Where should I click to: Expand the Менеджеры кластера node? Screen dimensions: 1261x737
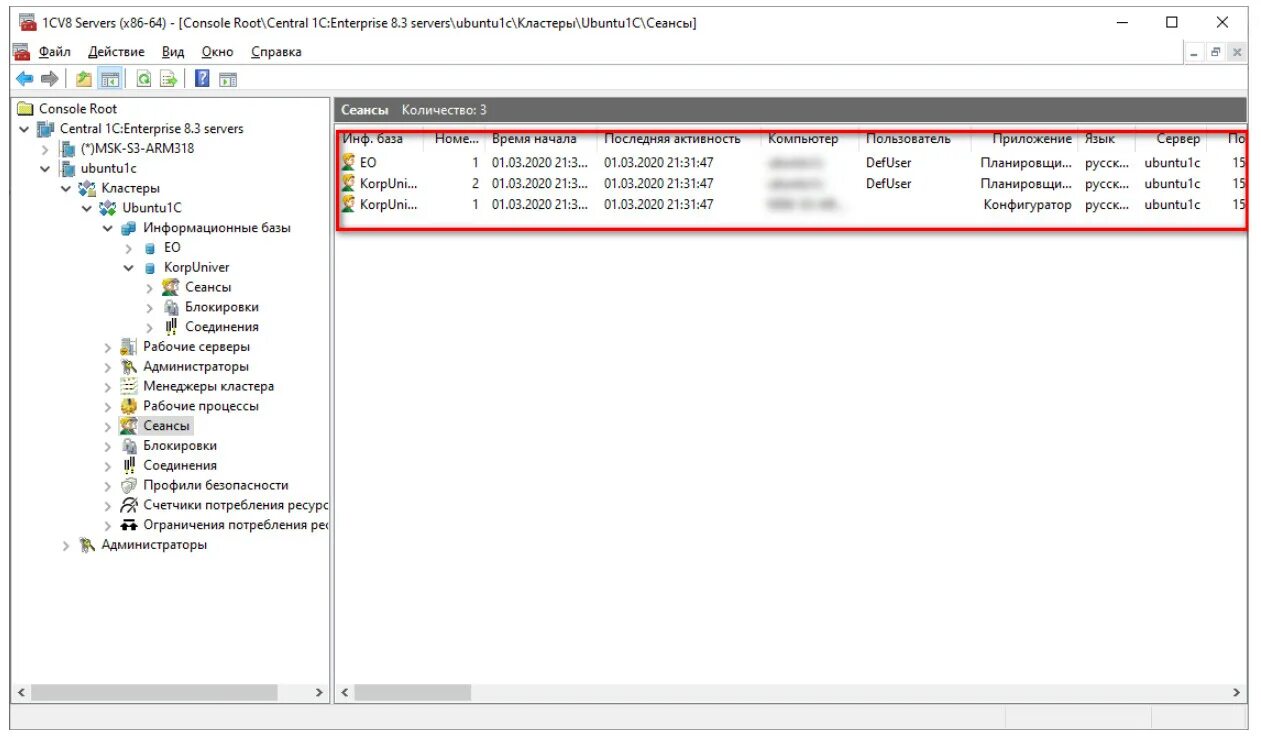tap(108, 387)
